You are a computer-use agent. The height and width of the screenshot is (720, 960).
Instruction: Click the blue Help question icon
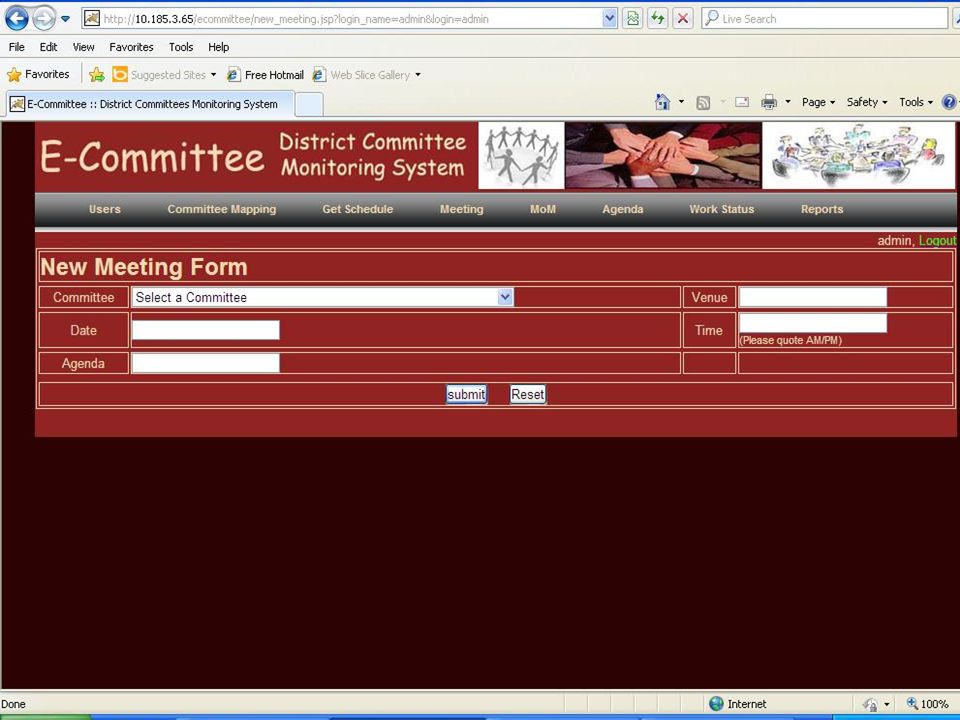click(x=950, y=102)
